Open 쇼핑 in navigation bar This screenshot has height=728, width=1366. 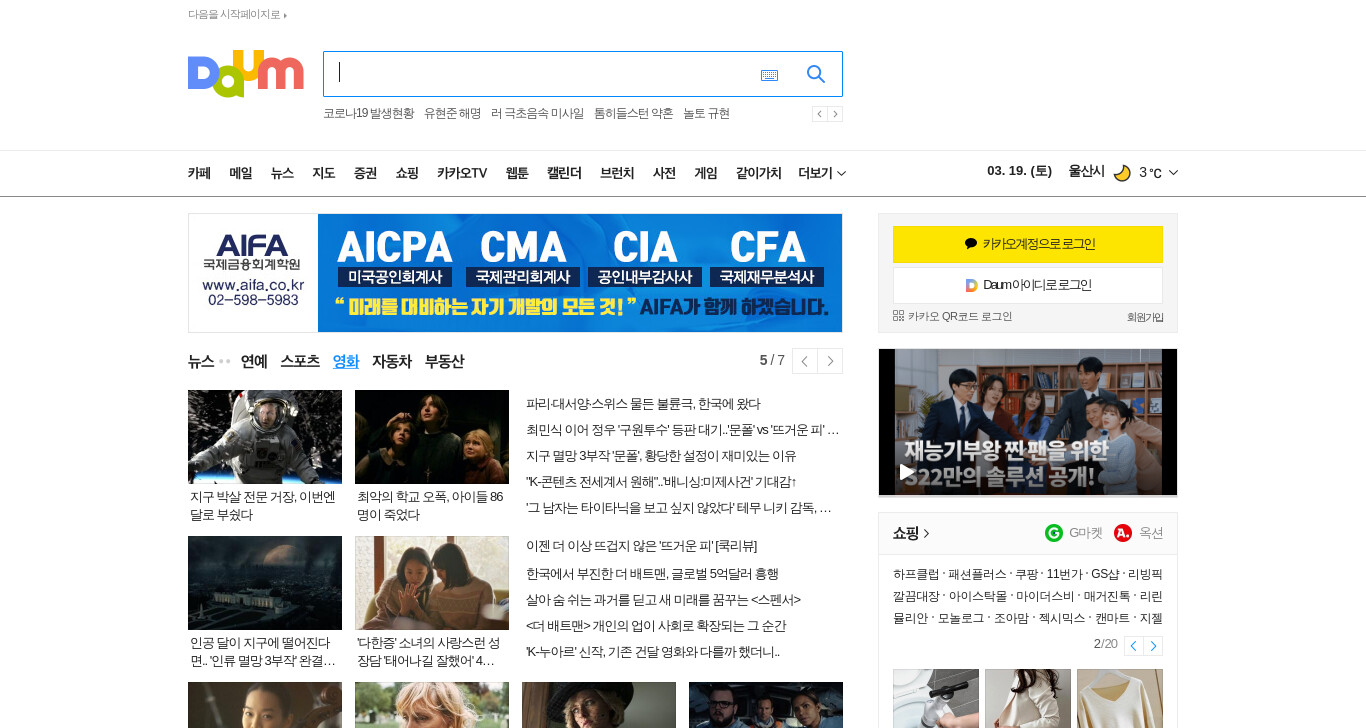[x=407, y=173]
